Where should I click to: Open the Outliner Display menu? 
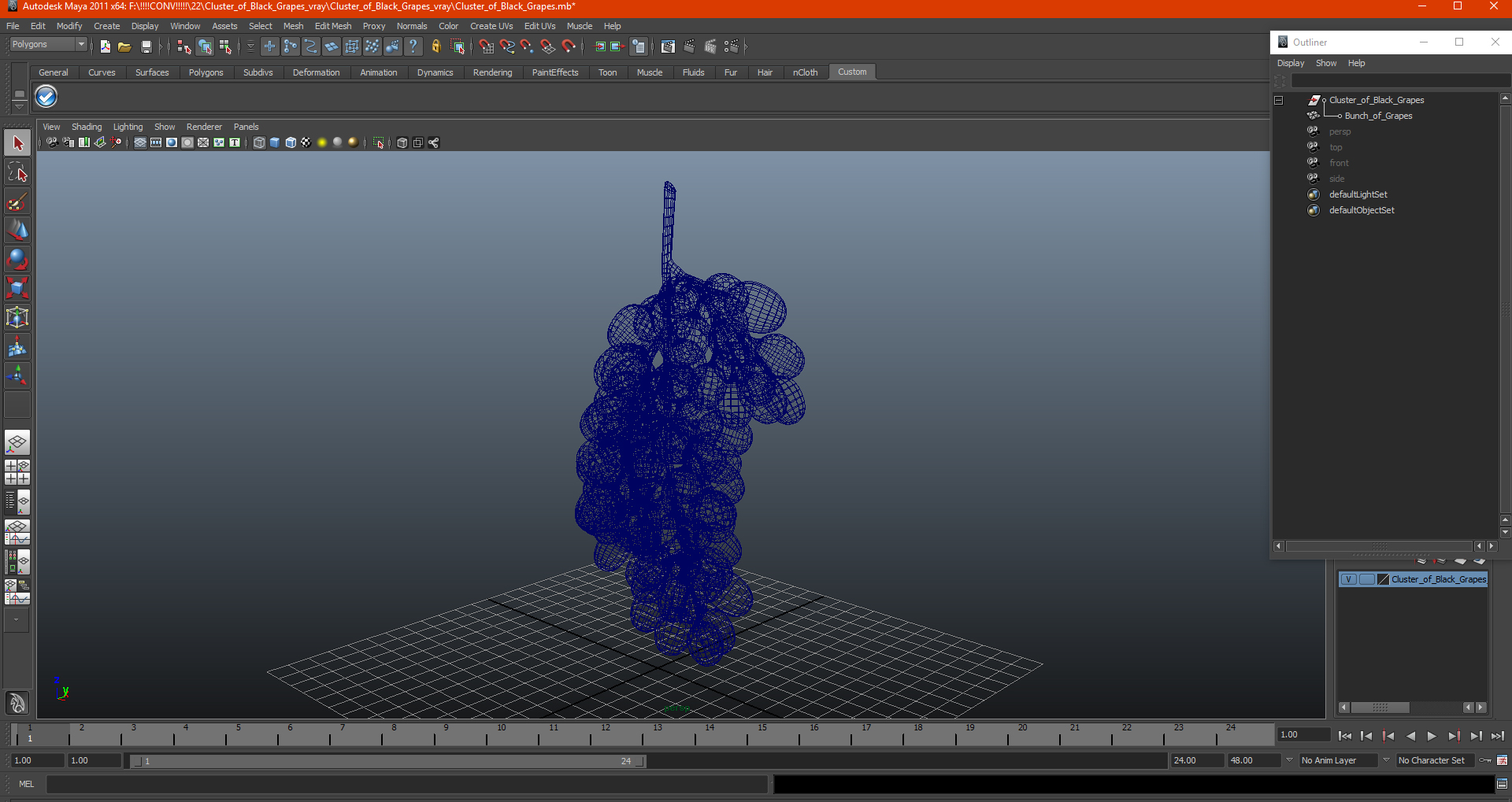(1290, 63)
